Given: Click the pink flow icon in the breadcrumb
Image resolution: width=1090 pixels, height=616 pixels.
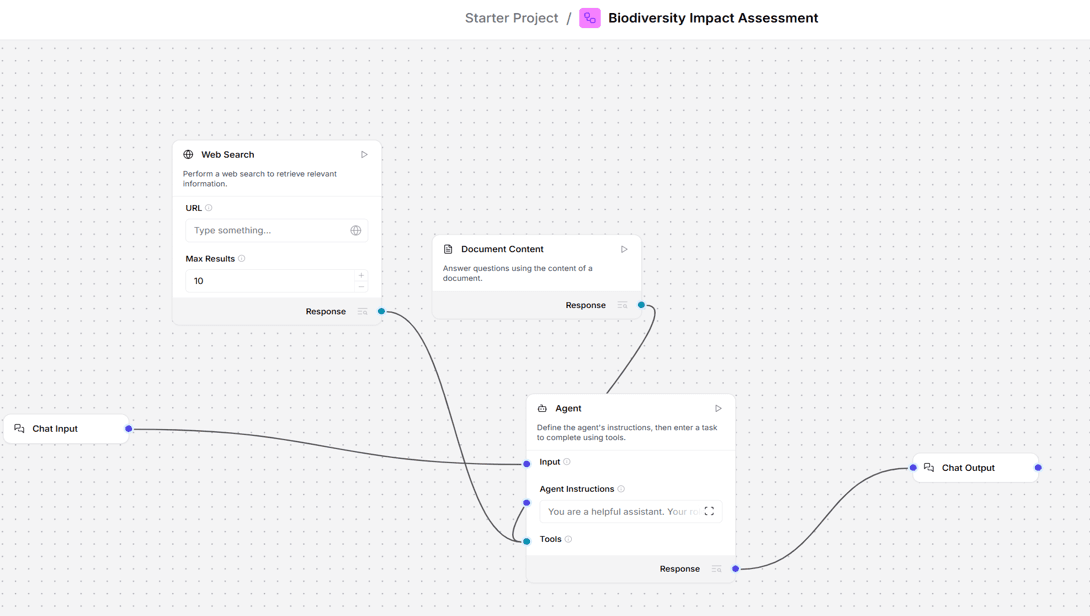Looking at the screenshot, I should pyautogui.click(x=589, y=17).
